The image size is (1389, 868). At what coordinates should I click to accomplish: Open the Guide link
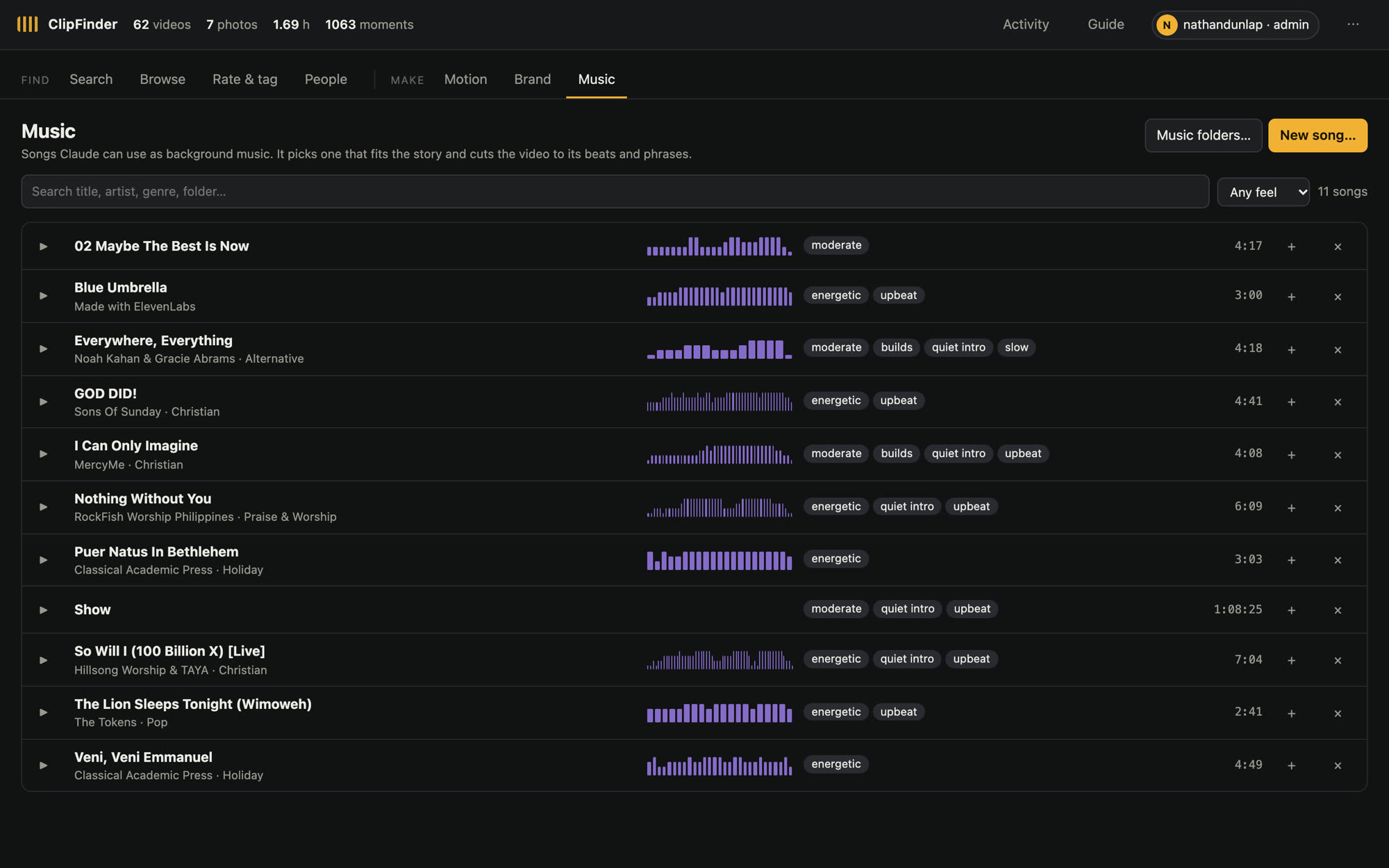1106,24
